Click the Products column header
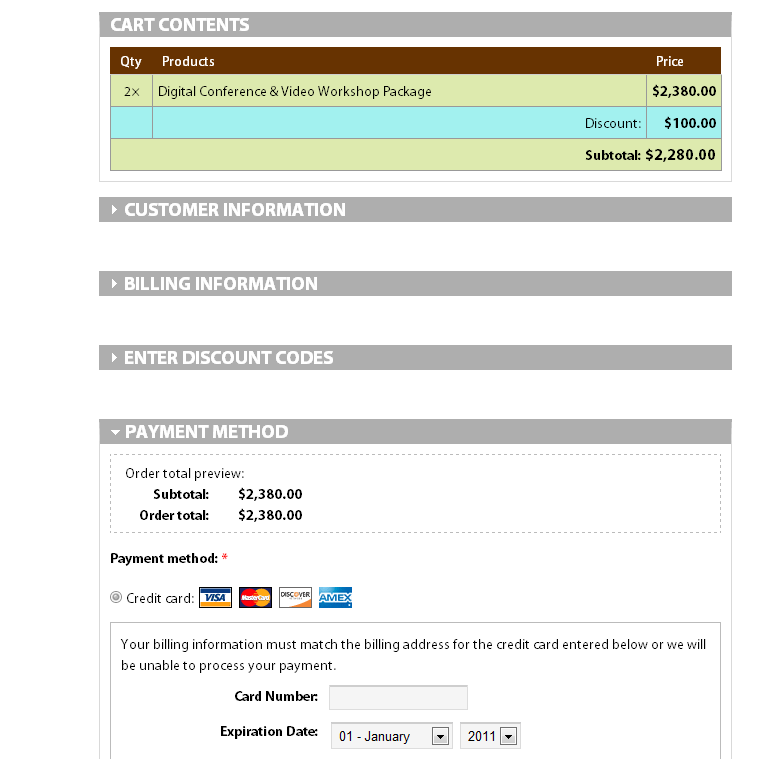759x759 pixels. coord(188,61)
